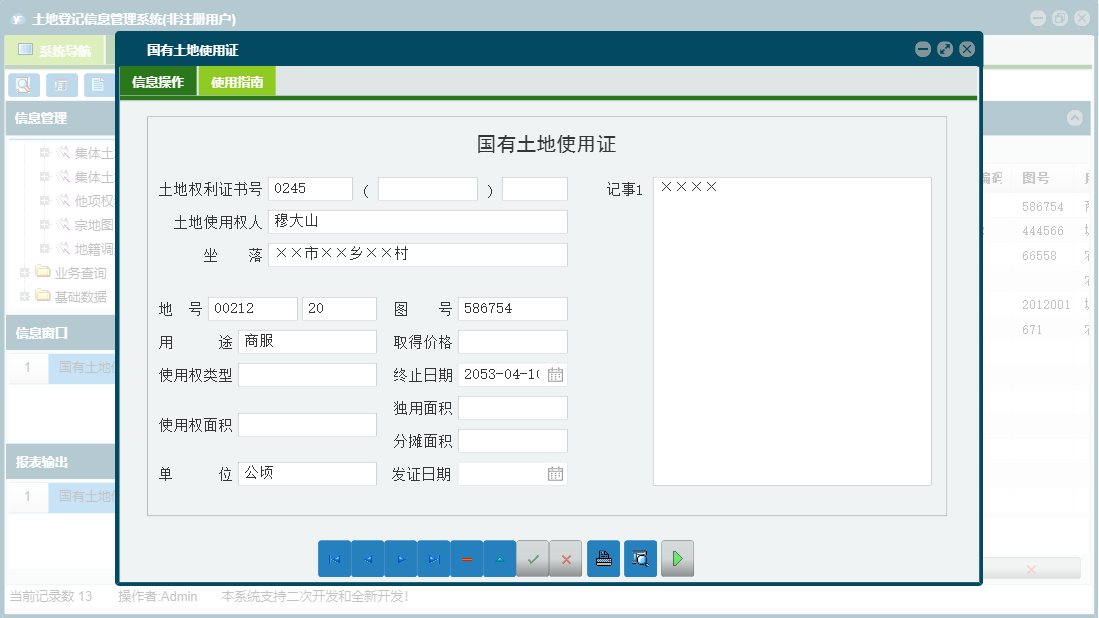Image resolution: width=1099 pixels, height=618 pixels.
Task: Click table cell 671 in background window
Action: [x=1032, y=330]
